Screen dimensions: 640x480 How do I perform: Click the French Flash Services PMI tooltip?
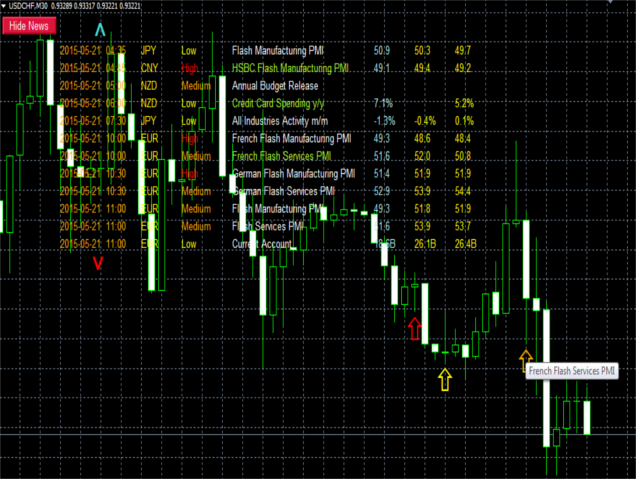571,371
